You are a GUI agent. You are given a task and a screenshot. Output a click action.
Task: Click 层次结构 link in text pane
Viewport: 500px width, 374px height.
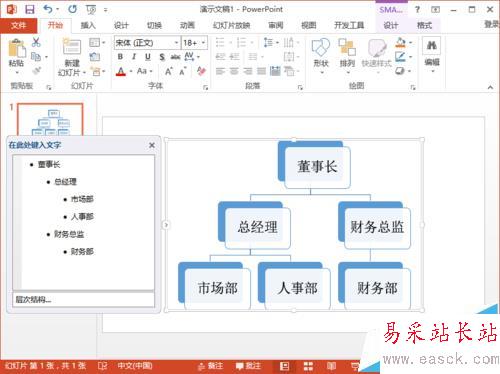pos(33,299)
